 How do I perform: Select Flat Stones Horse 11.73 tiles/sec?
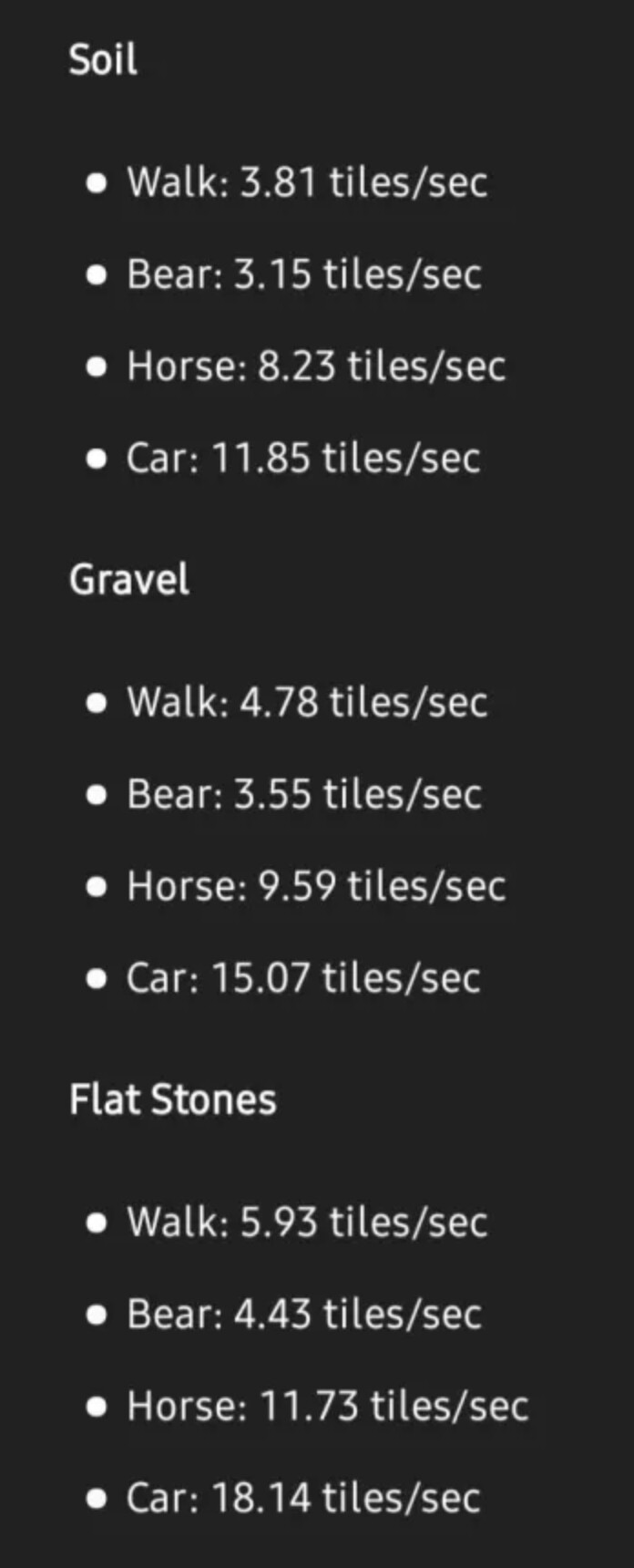point(328,1406)
